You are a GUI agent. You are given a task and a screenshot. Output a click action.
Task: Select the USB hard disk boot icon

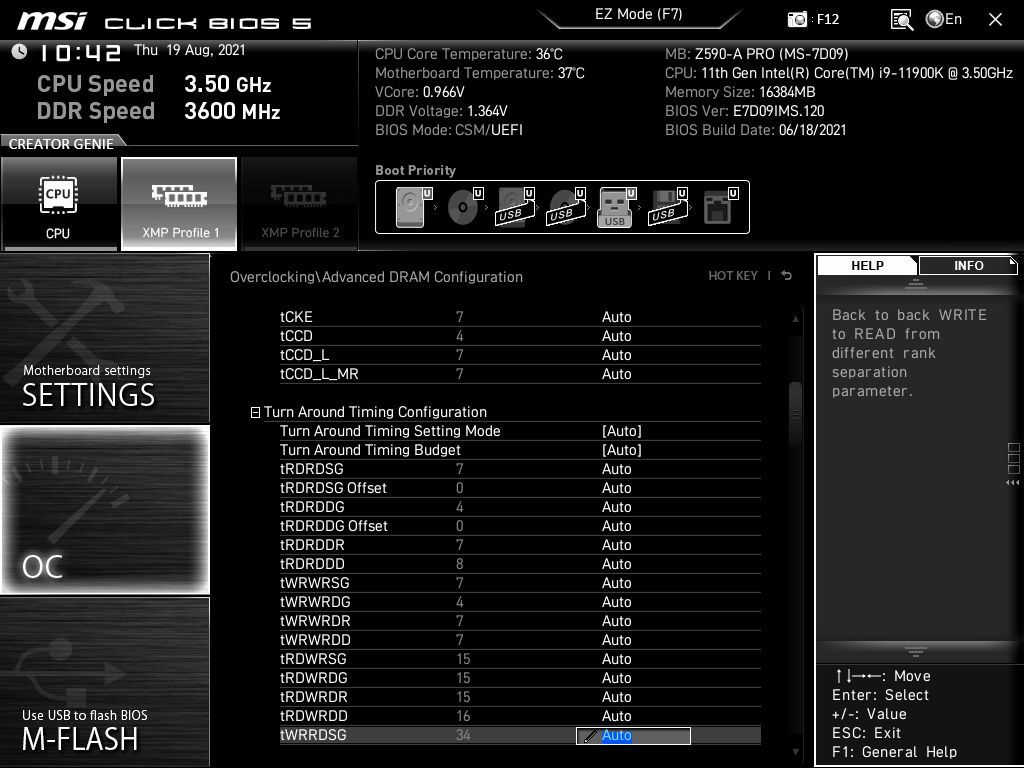(516, 207)
